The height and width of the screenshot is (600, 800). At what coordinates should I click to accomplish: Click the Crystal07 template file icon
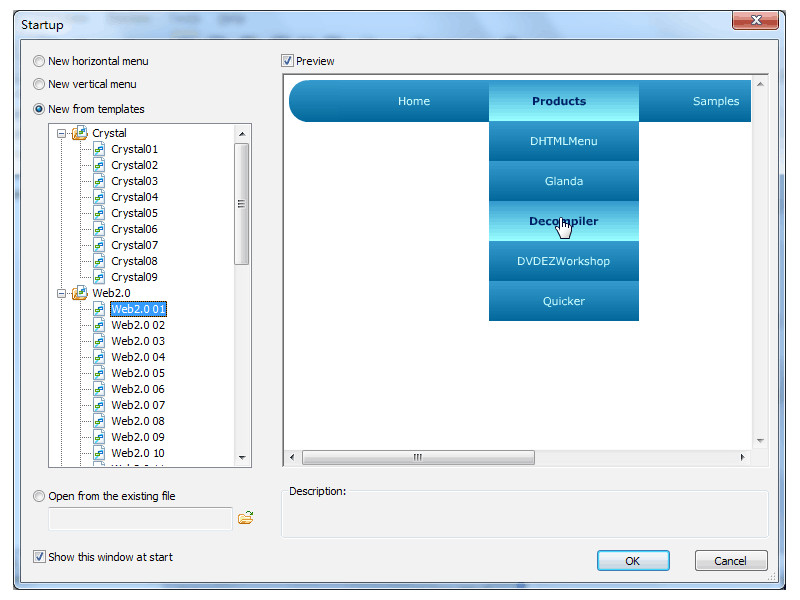(x=99, y=245)
